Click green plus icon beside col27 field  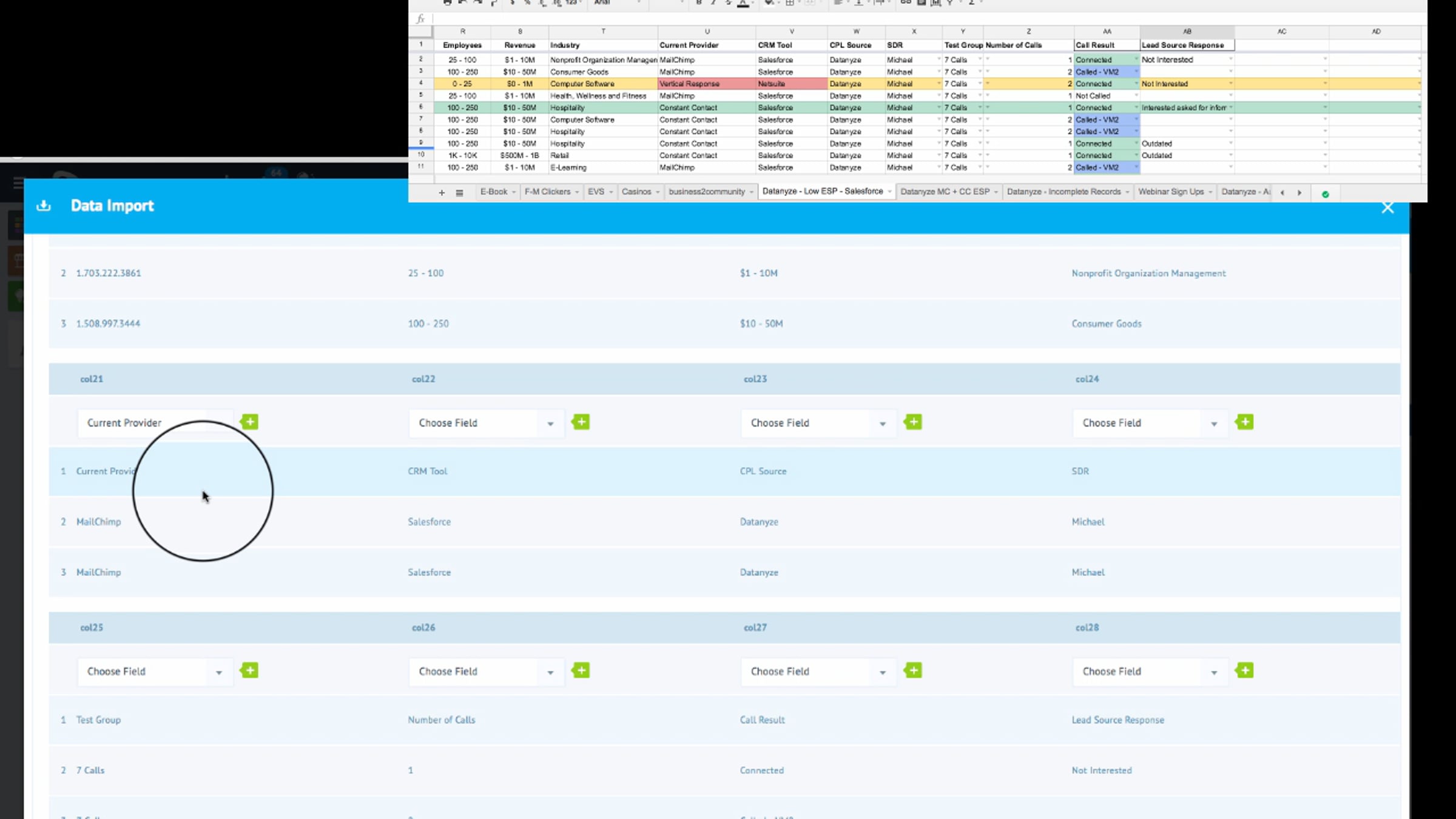tap(912, 671)
